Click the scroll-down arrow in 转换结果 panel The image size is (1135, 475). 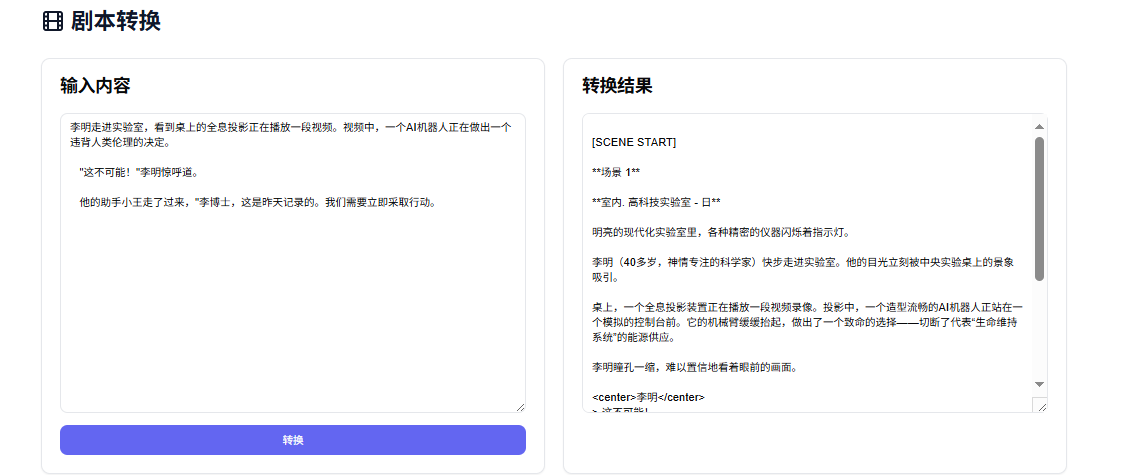(1039, 384)
